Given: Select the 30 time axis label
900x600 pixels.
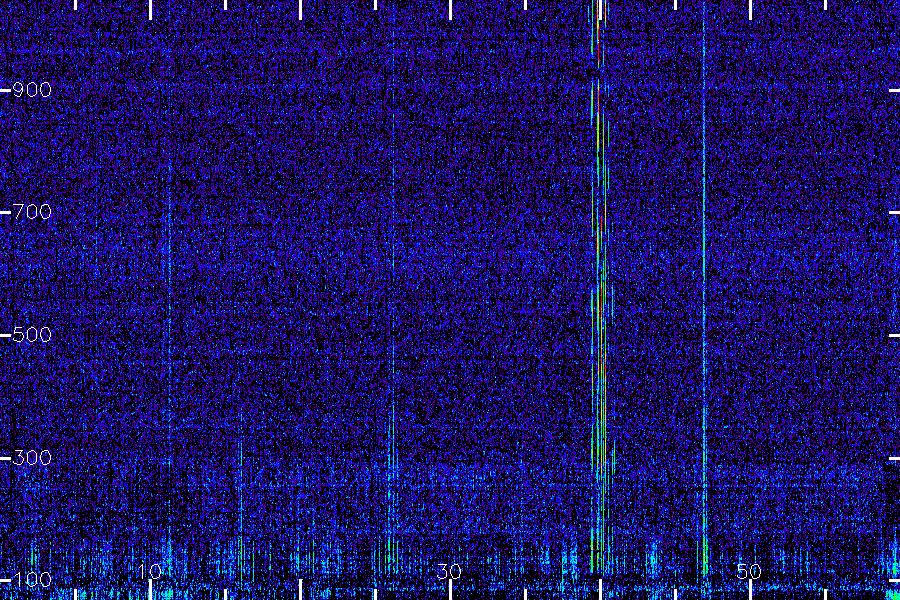Looking at the screenshot, I should point(449,571).
